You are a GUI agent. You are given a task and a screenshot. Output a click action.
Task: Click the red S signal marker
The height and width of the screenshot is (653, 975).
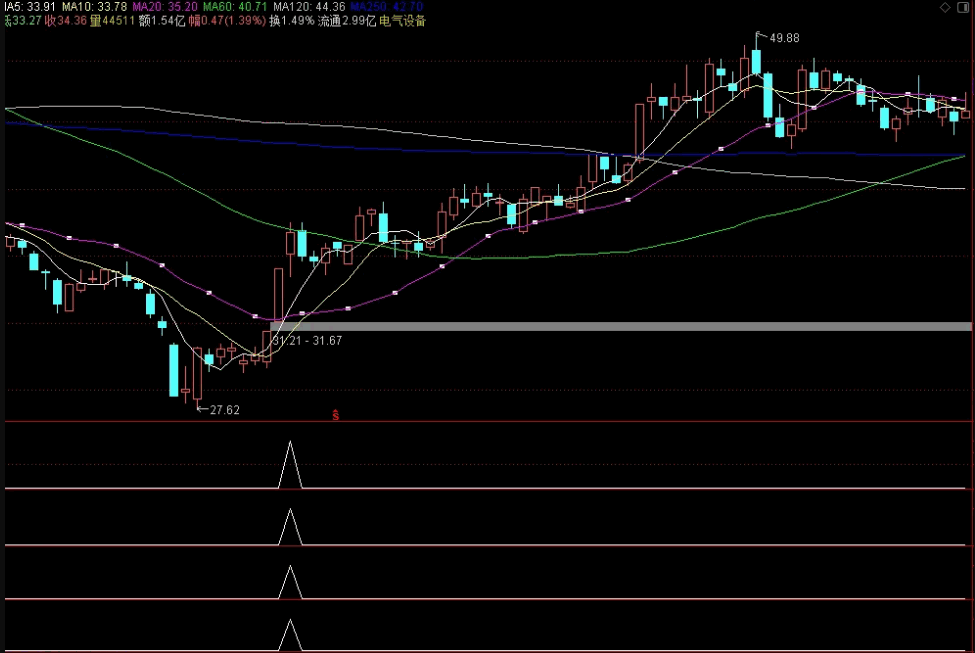(336, 415)
